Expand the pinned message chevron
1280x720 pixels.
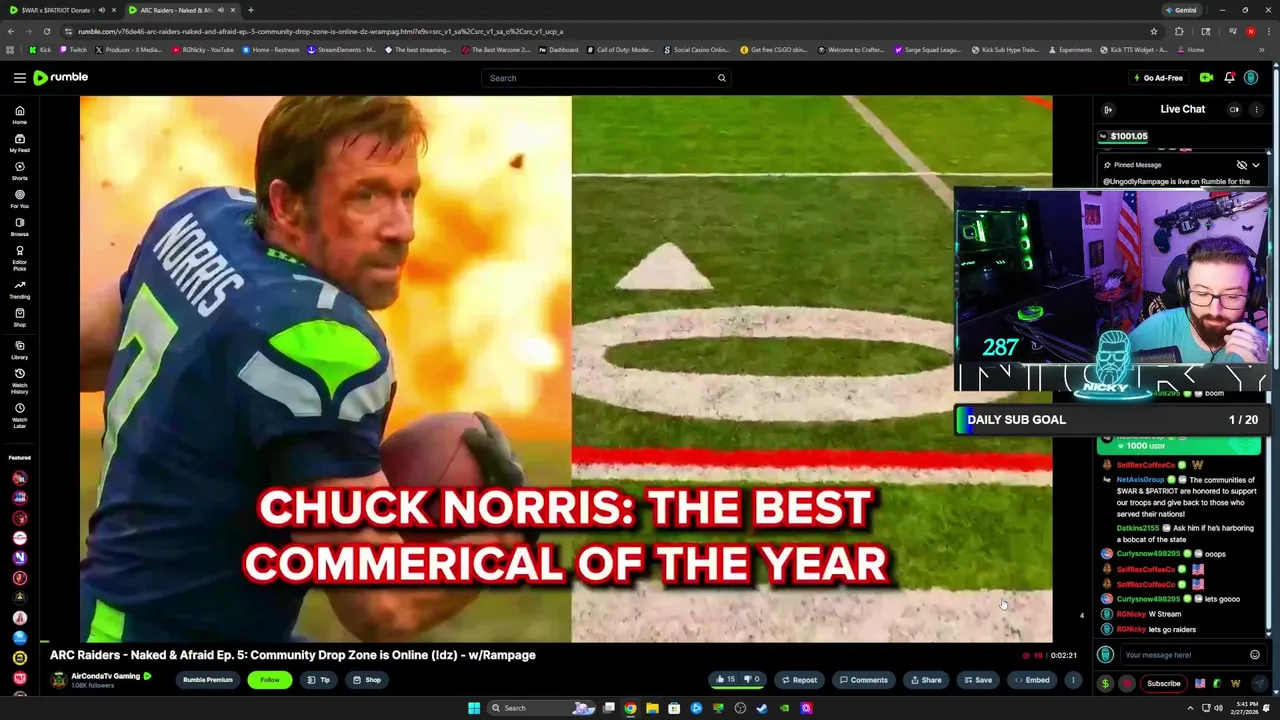tap(1256, 165)
